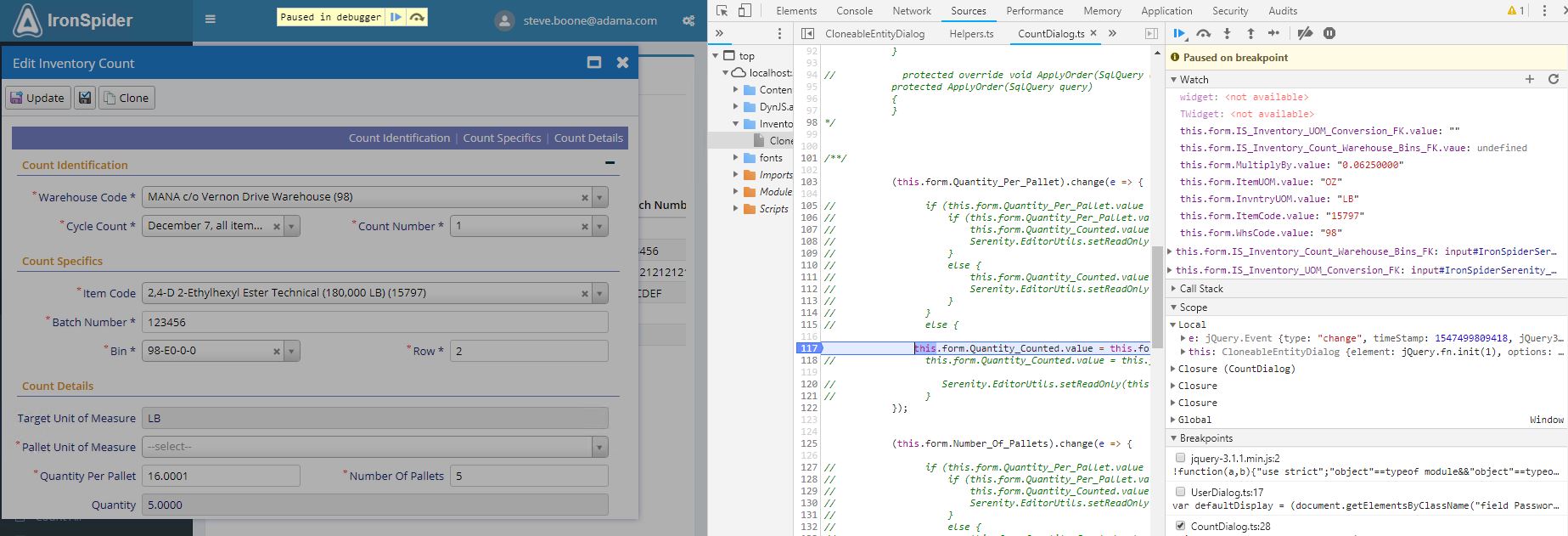Screen dimensions: 1568x536
Task: Enable jquery-3.1.1.min.js:2 breakpoint checkbox
Action: tap(1180, 458)
